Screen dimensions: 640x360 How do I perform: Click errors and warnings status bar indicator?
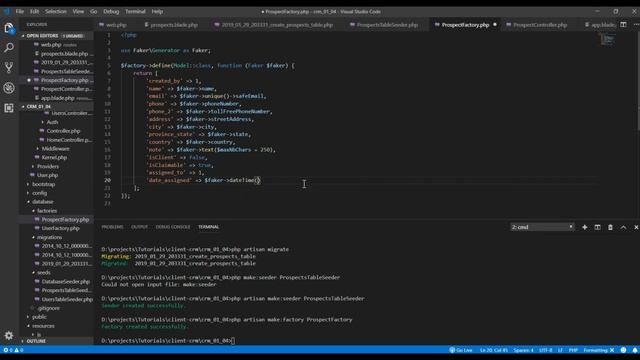pos(13,350)
